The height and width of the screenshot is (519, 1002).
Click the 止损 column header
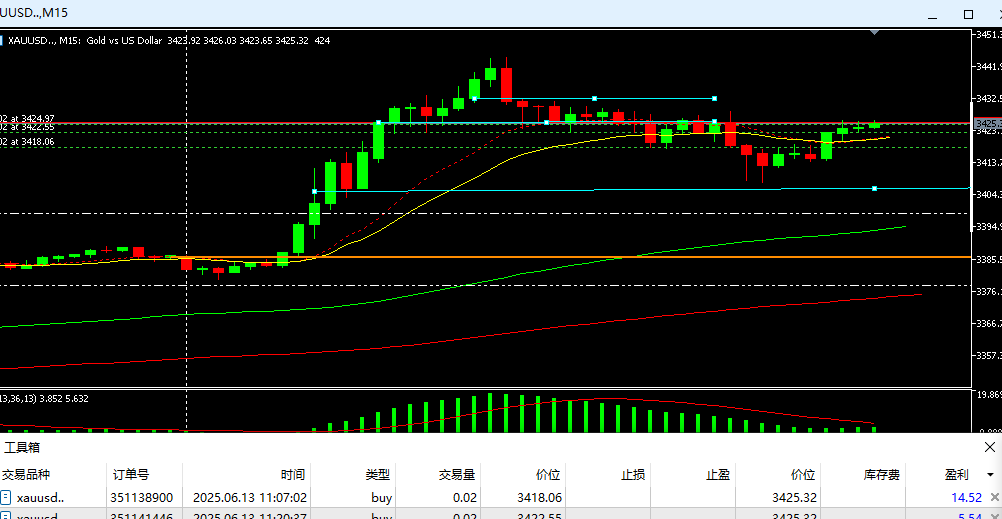(x=633, y=474)
